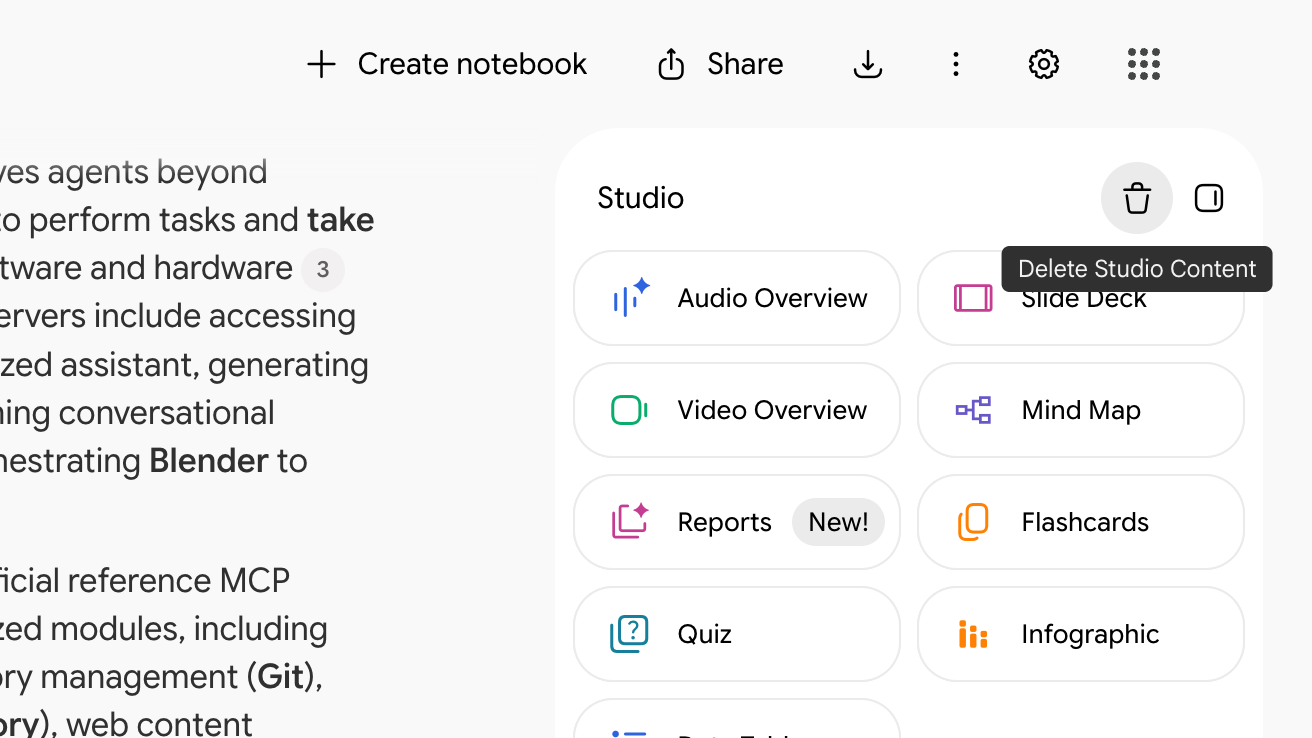
Task: Generate an Infographic
Action: (1081, 634)
